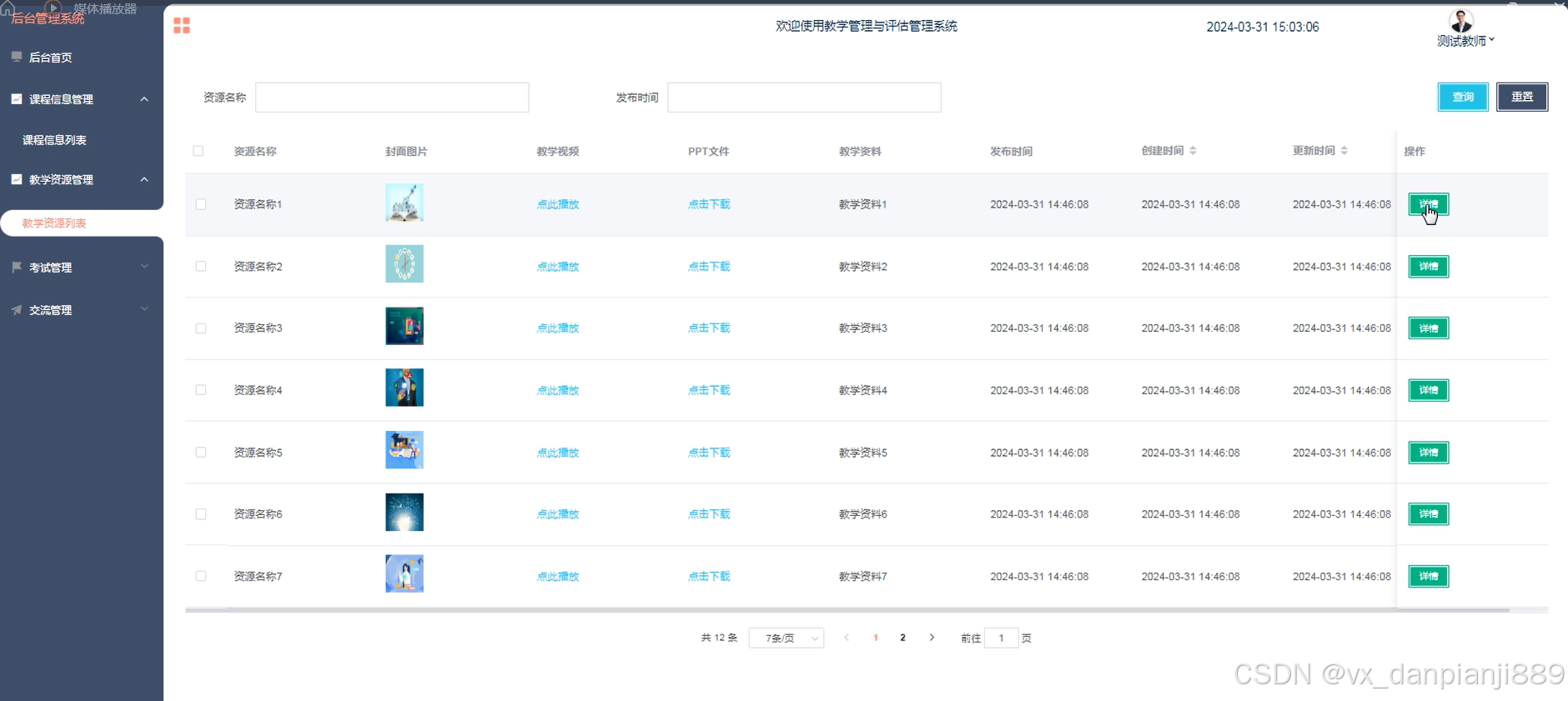Click 详情 button for 资源名称4
This screenshot has width=1568, height=701.
[x=1429, y=390]
